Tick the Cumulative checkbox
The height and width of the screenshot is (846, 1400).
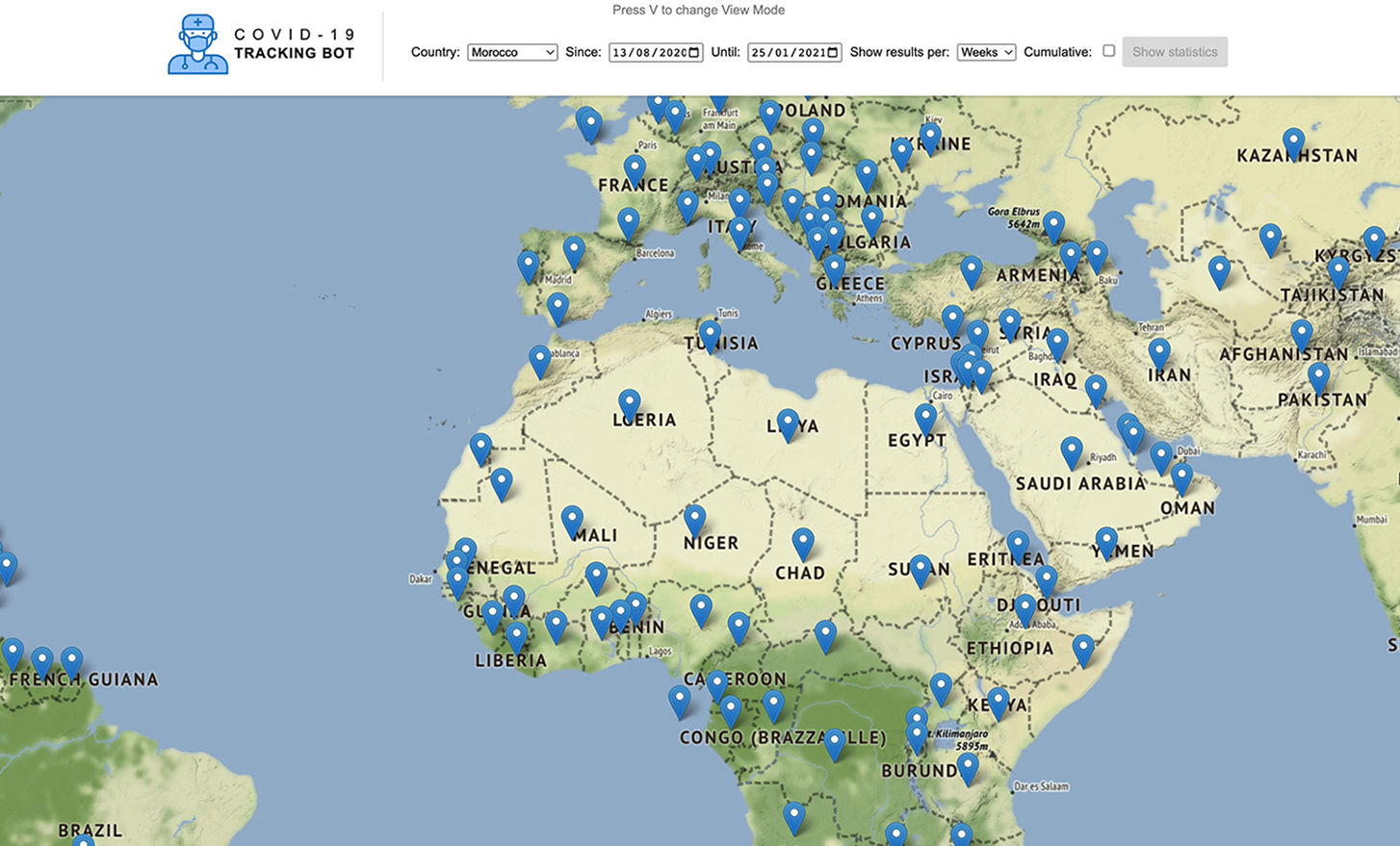[1108, 51]
